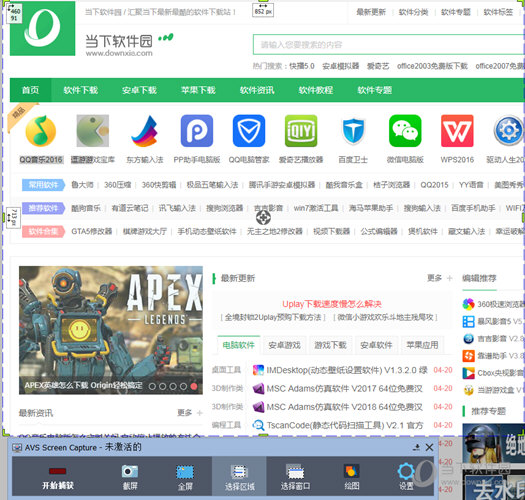Viewport: 525px width, 500px height.
Task: Switch to the 苹果应用 tab
Action: click(422, 345)
